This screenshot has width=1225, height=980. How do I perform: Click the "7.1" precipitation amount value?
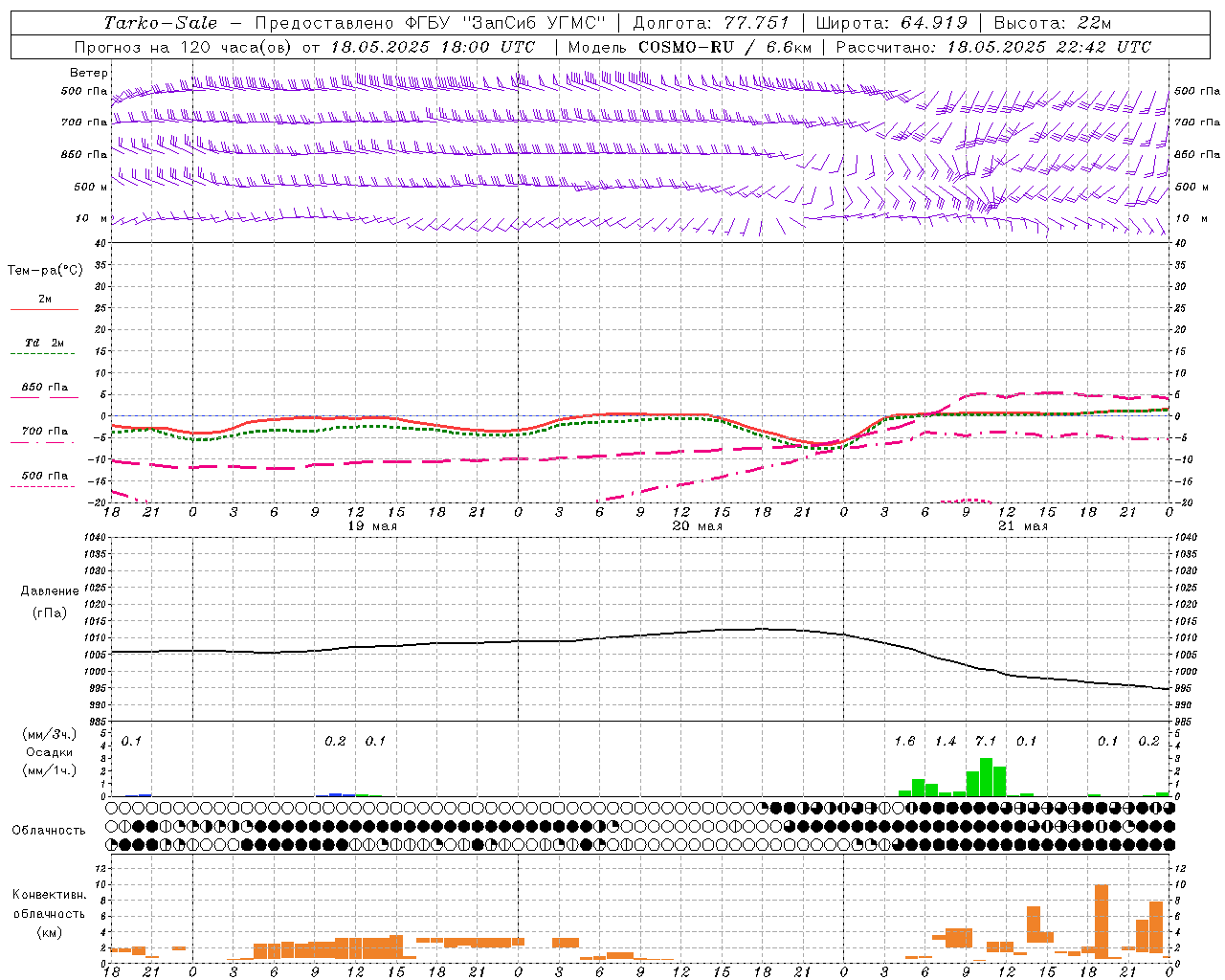[x=985, y=741]
